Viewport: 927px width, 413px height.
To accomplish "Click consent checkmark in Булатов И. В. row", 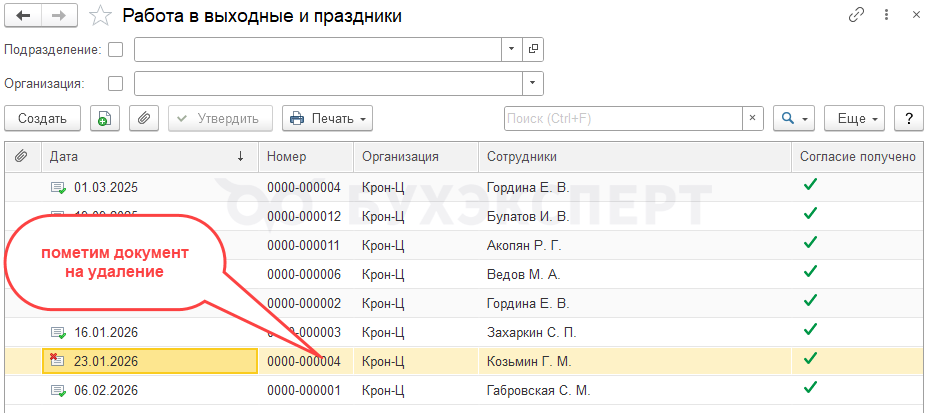I will [x=810, y=213].
